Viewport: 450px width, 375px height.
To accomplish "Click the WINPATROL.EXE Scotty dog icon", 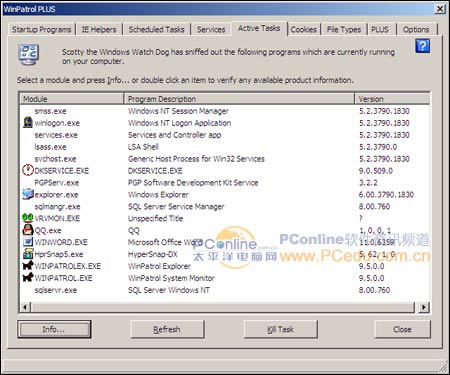I will pyautogui.click(x=28, y=277).
